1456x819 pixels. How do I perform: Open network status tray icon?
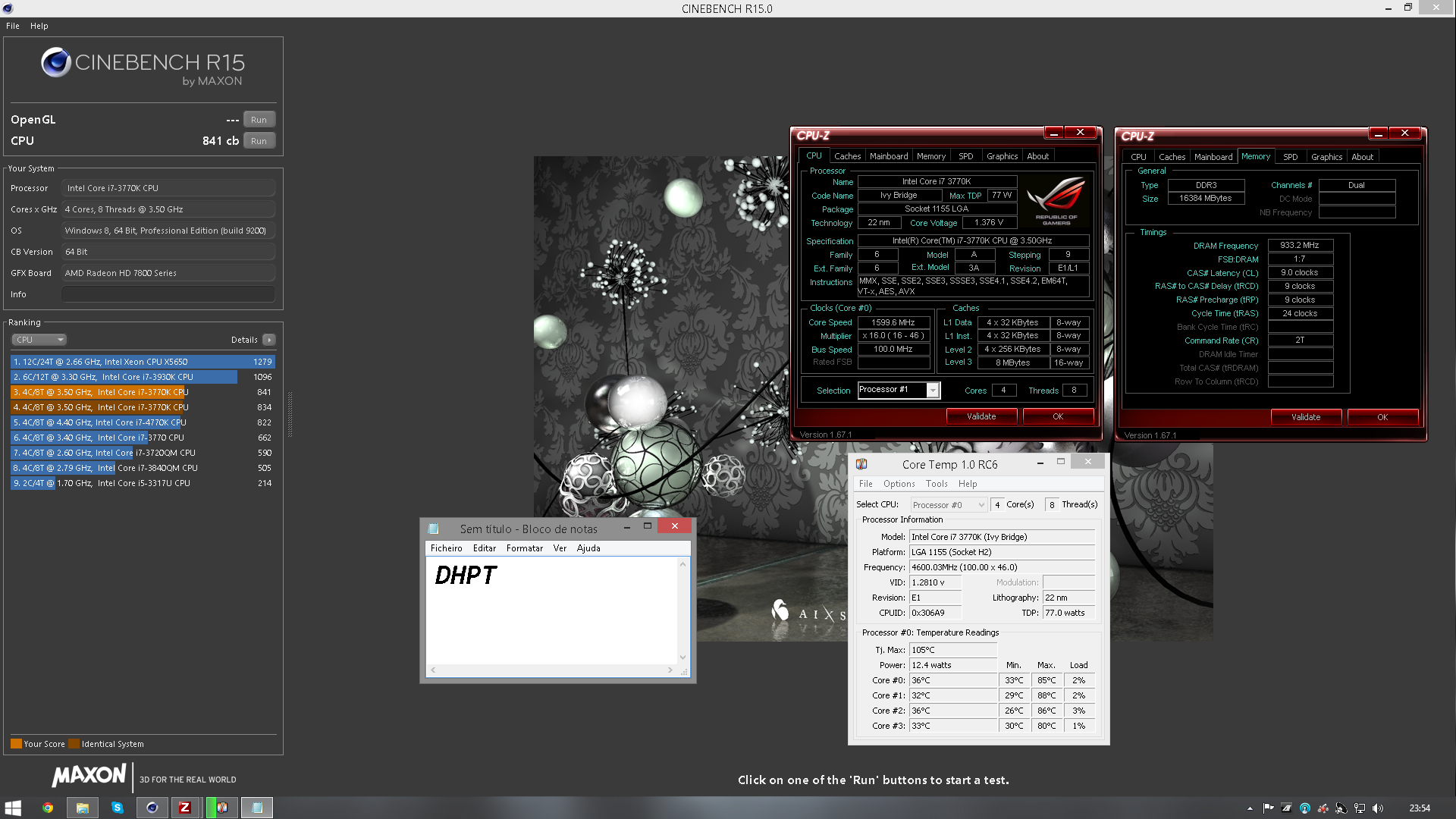(1360, 808)
